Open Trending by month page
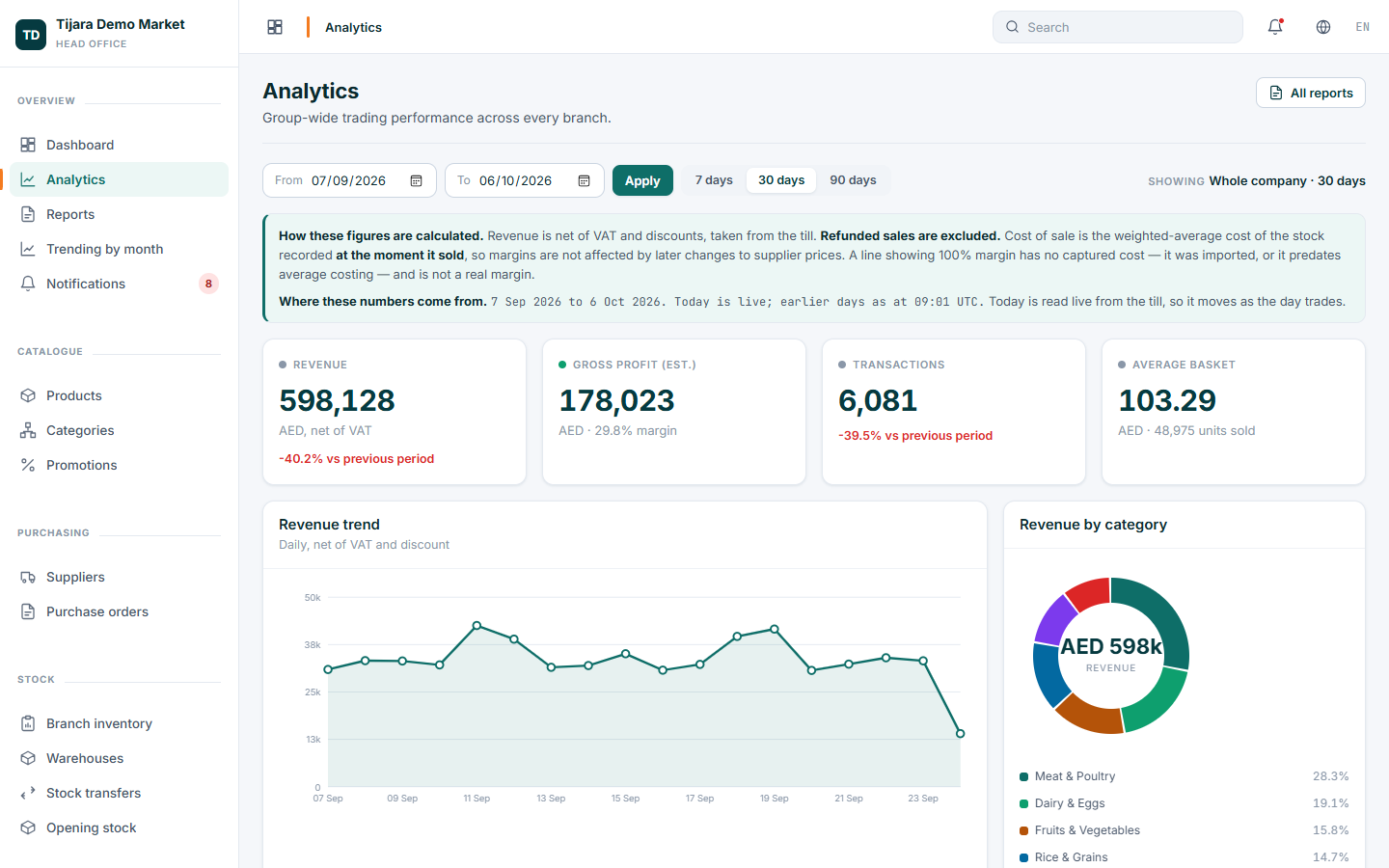Viewport: 1389px width, 868px height. point(119,249)
